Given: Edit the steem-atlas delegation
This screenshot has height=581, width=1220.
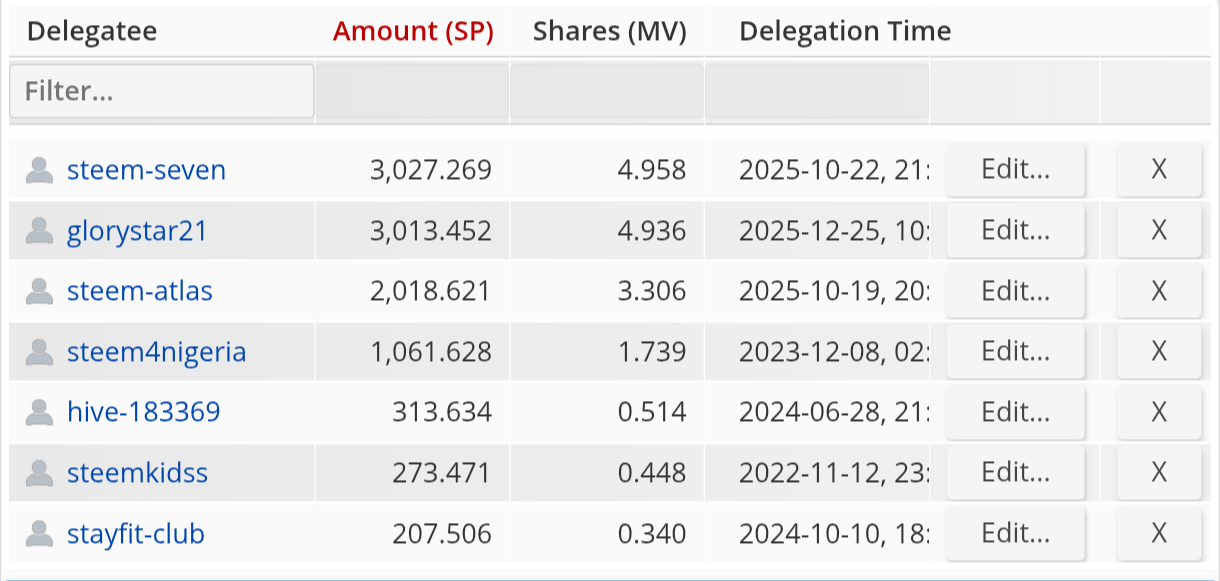Looking at the screenshot, I should coord(1015,291).
